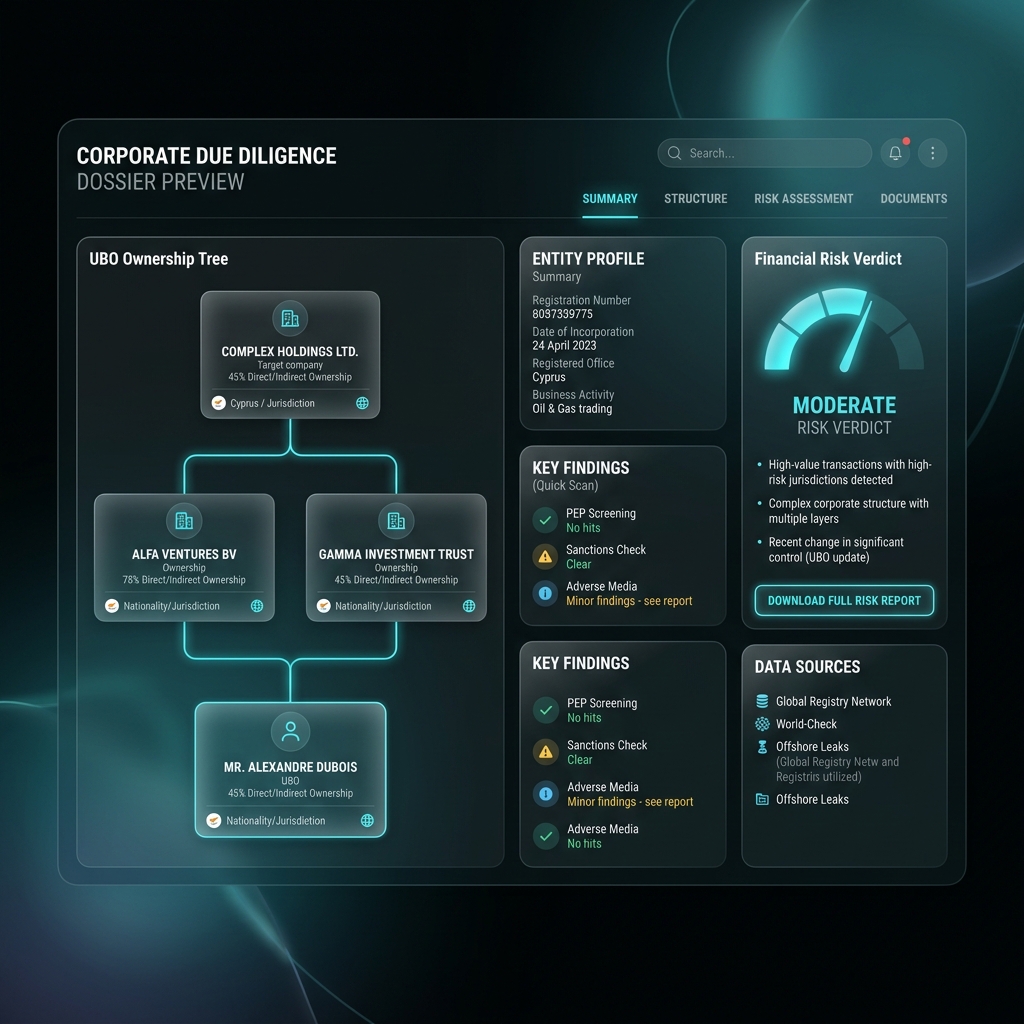Click into the Search field
The width and height of the screenshot is (1024, 1024).
point(764,153)
